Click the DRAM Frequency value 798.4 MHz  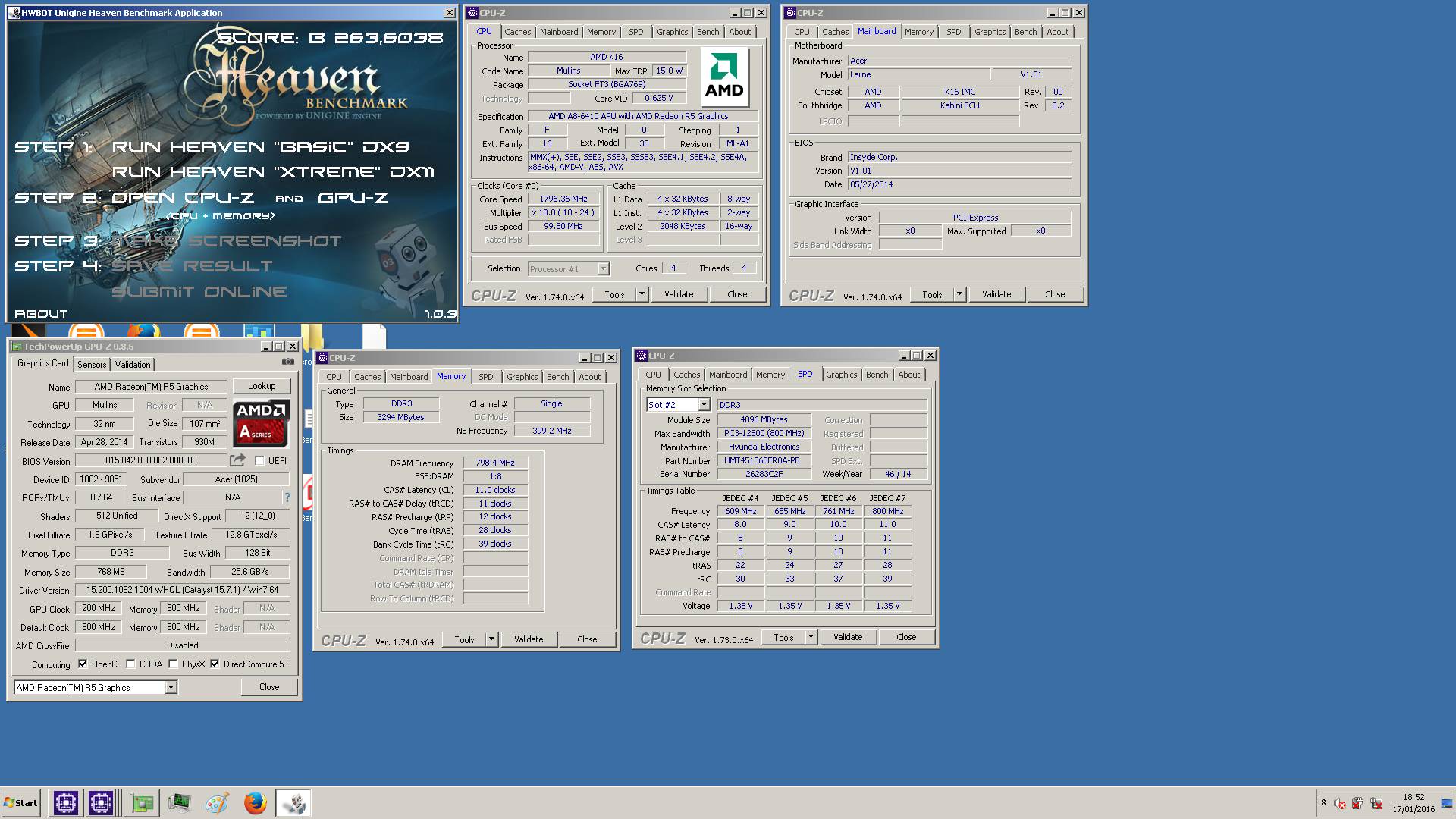pyautogui.click(x=495, y=463)
